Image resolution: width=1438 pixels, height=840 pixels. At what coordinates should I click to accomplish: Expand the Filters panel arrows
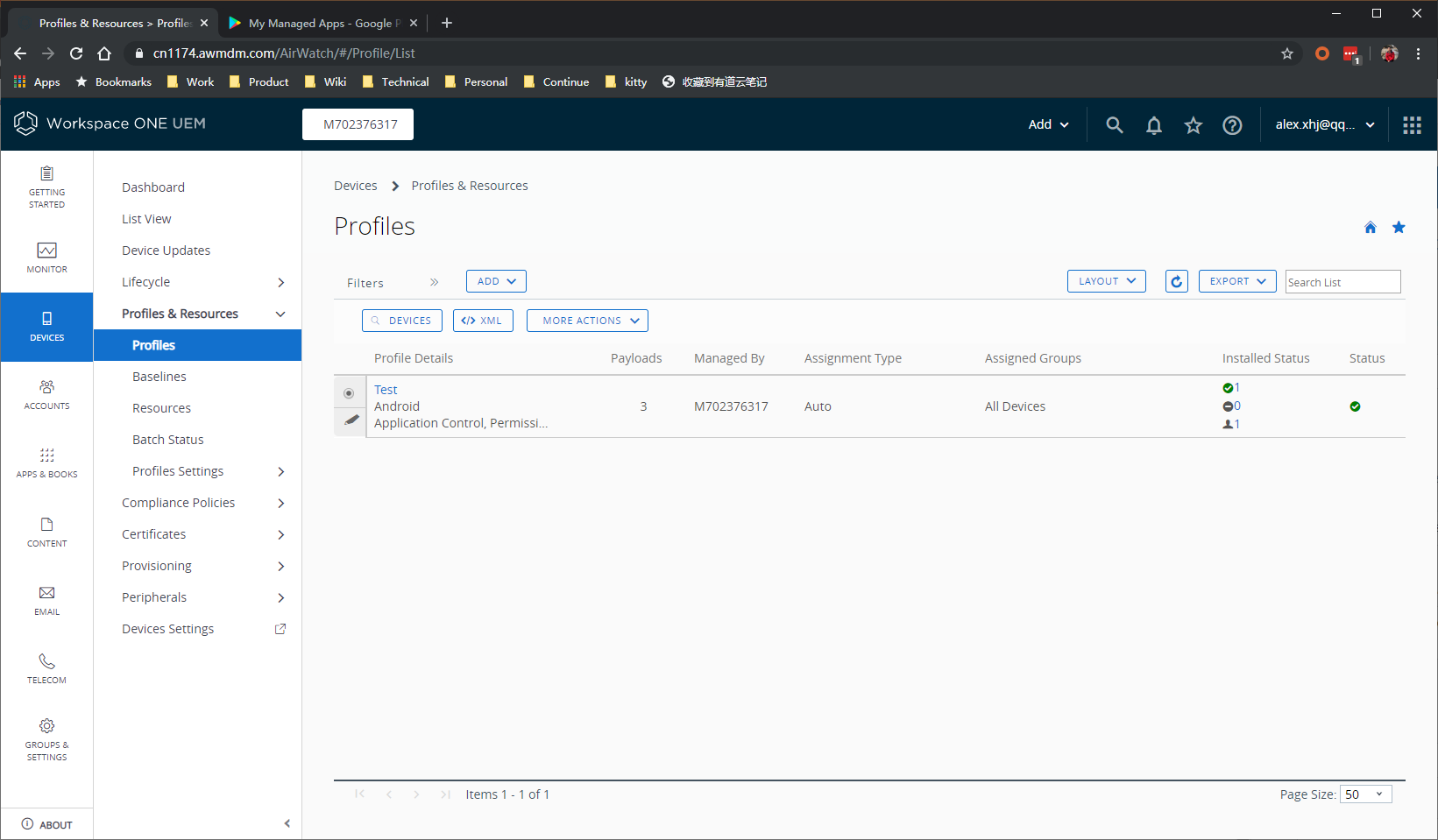click(x=434, y=282)
